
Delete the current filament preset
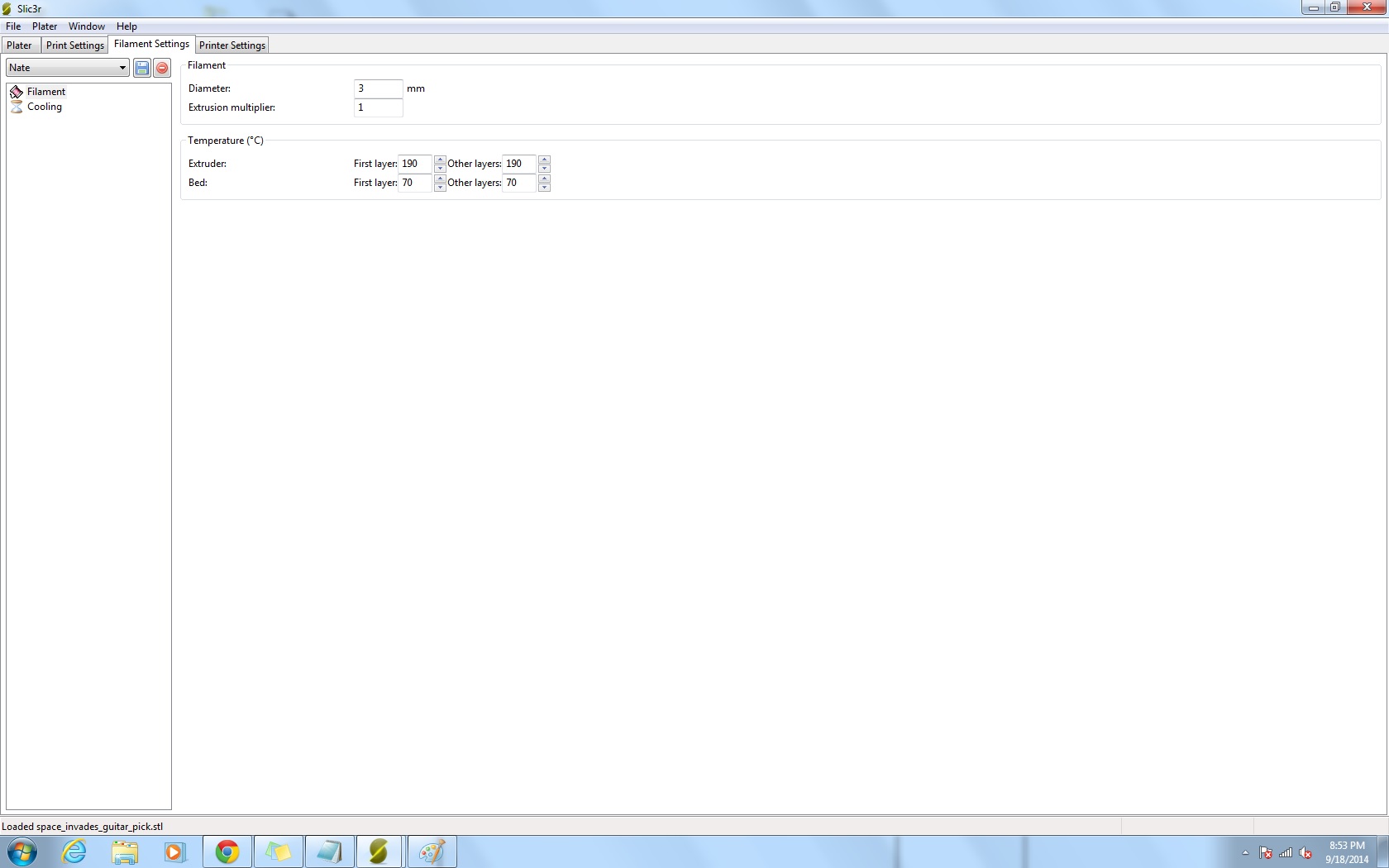[x=163, y=68]
